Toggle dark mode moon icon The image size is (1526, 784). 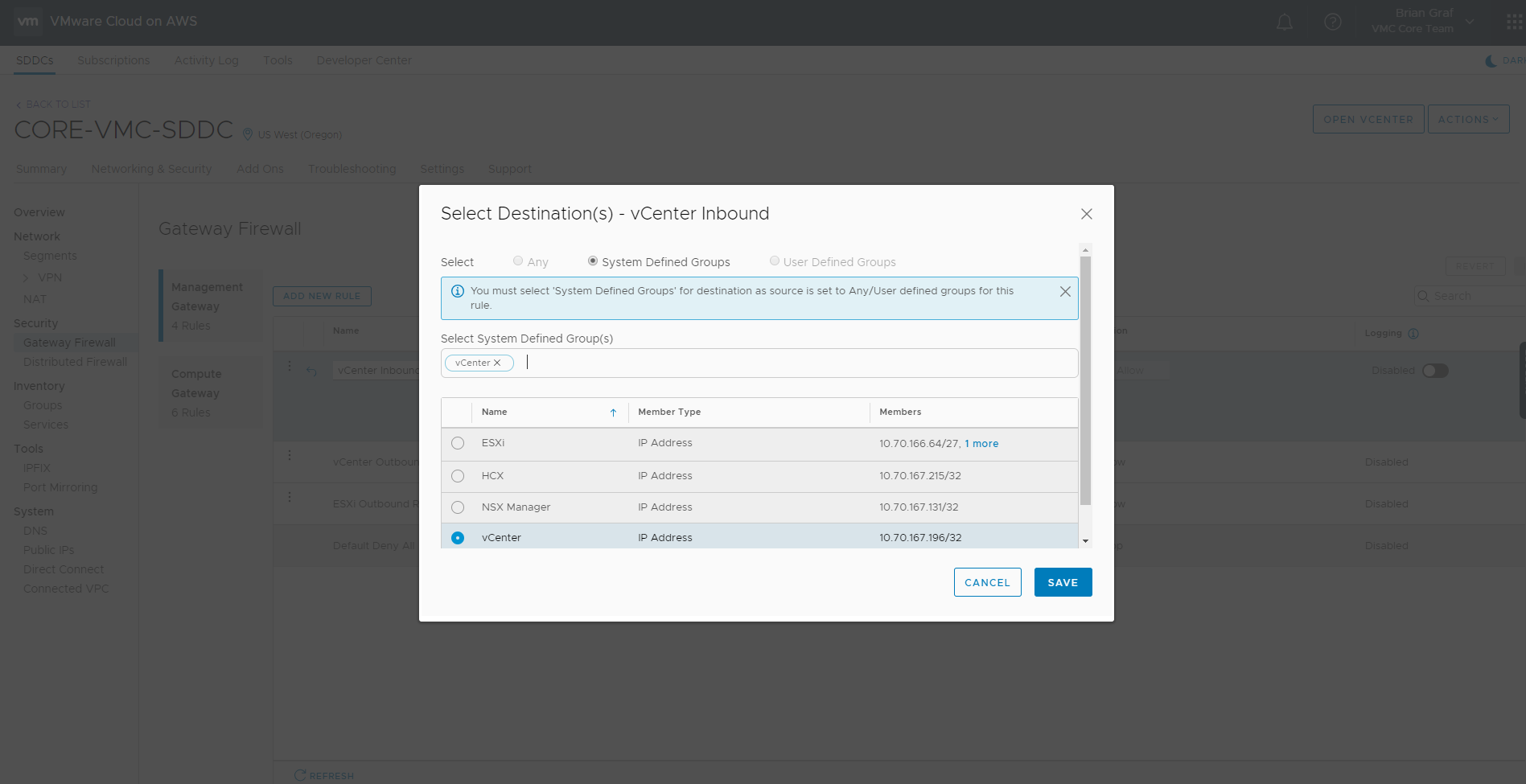[1491, 61]
